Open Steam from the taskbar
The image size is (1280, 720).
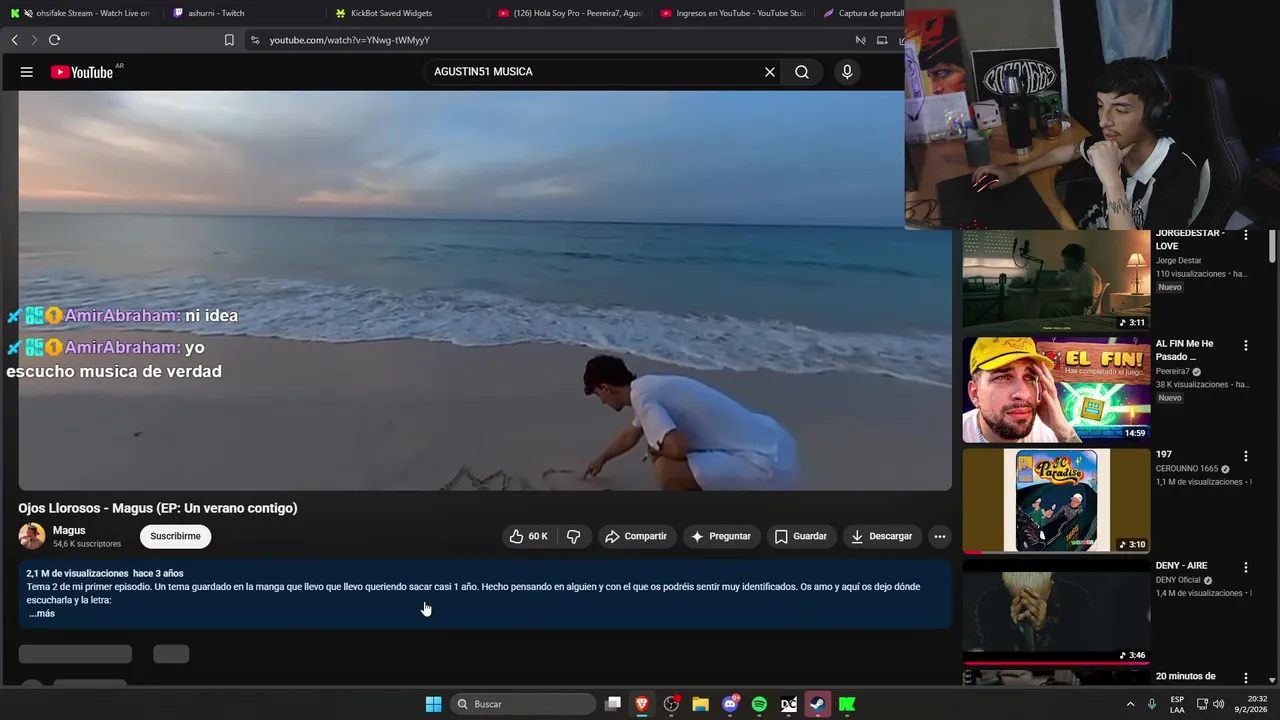click(817, 704)
